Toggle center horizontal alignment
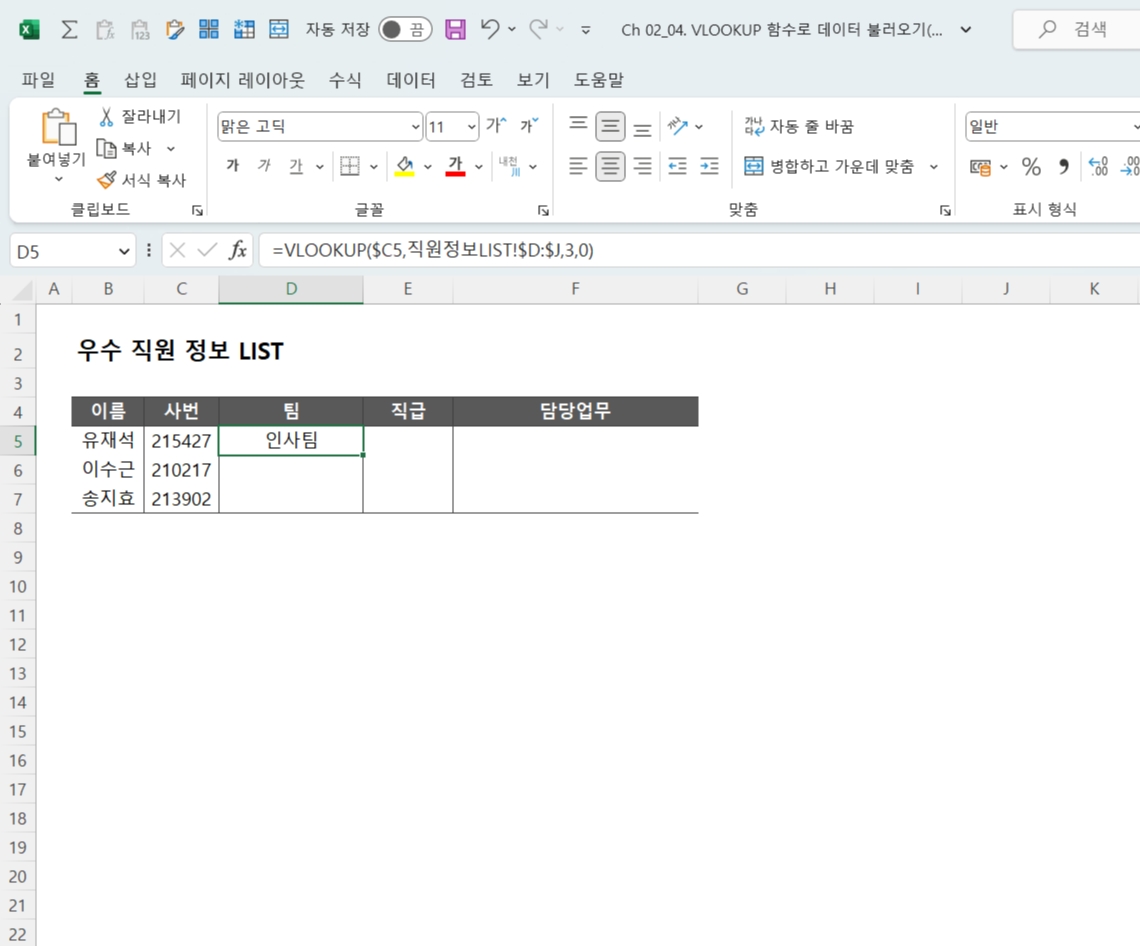Viewport: 1140px width, 946px height. coord(610,167)
